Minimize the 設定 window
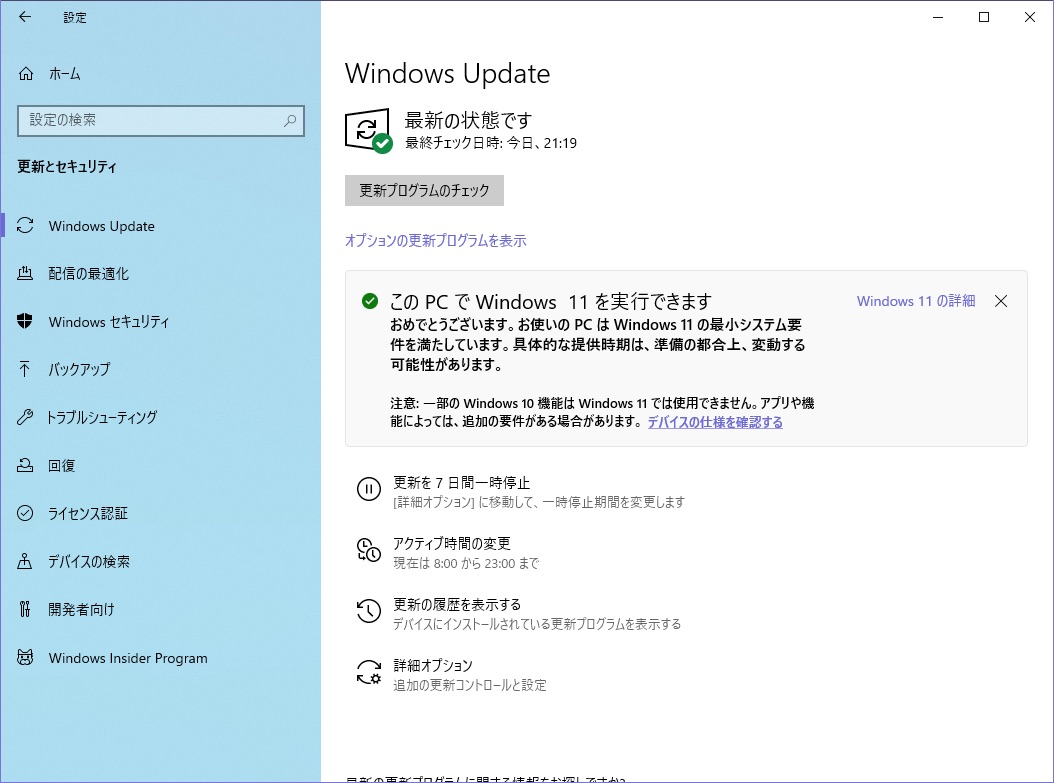This screenshot has width=1054, height=783. (x=938, y=17)
